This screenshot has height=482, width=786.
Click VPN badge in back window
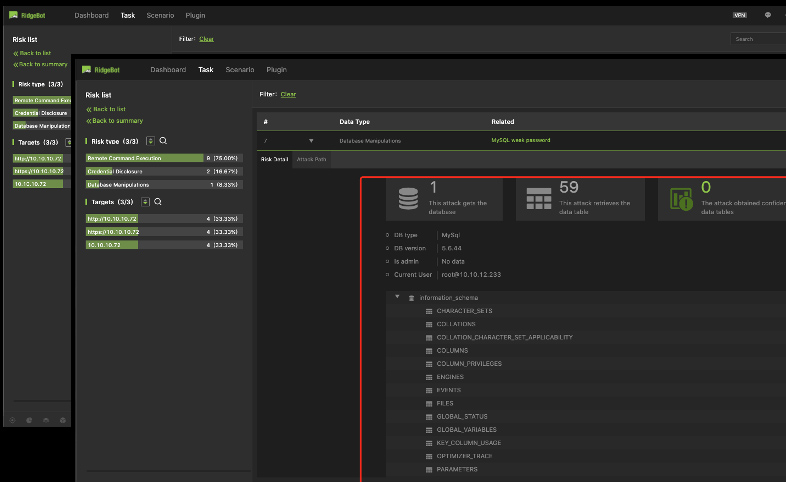click(x=740, y=15)
